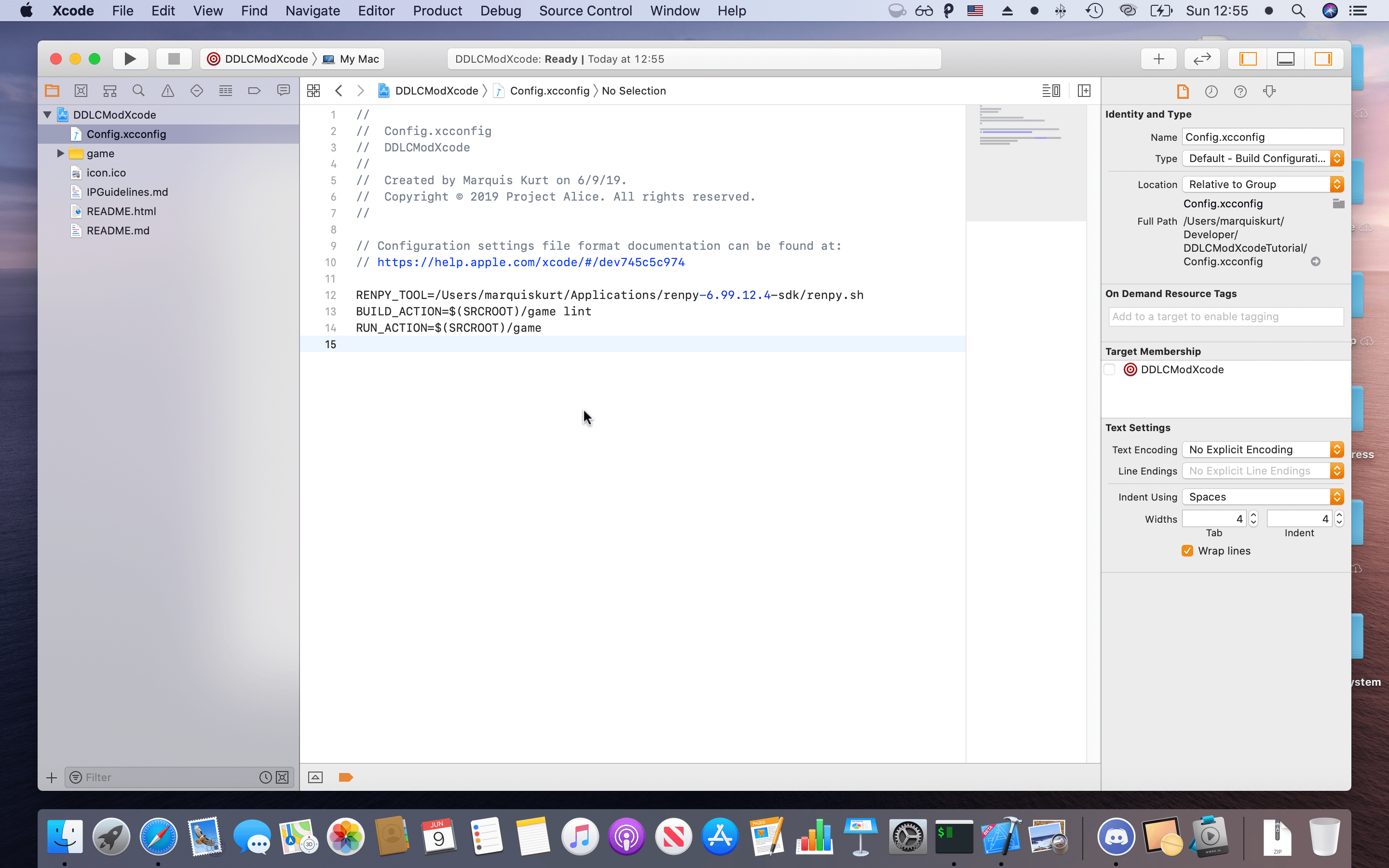
Task: Open the Test navigator diamond icon
Action: pyautogui.click(x=196, y=91)
